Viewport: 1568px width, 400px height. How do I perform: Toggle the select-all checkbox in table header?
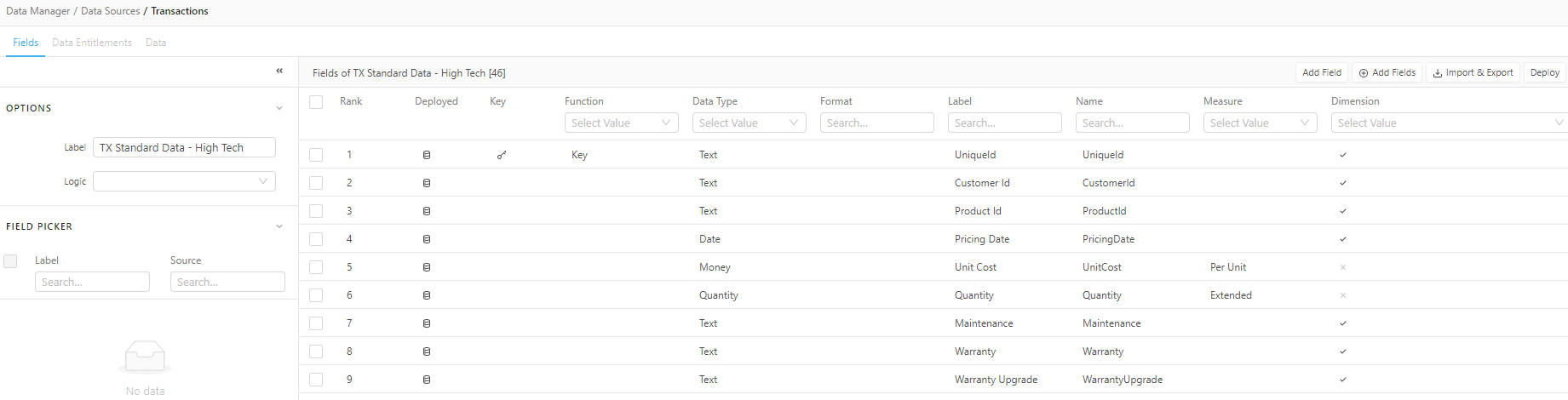(316, 102)
